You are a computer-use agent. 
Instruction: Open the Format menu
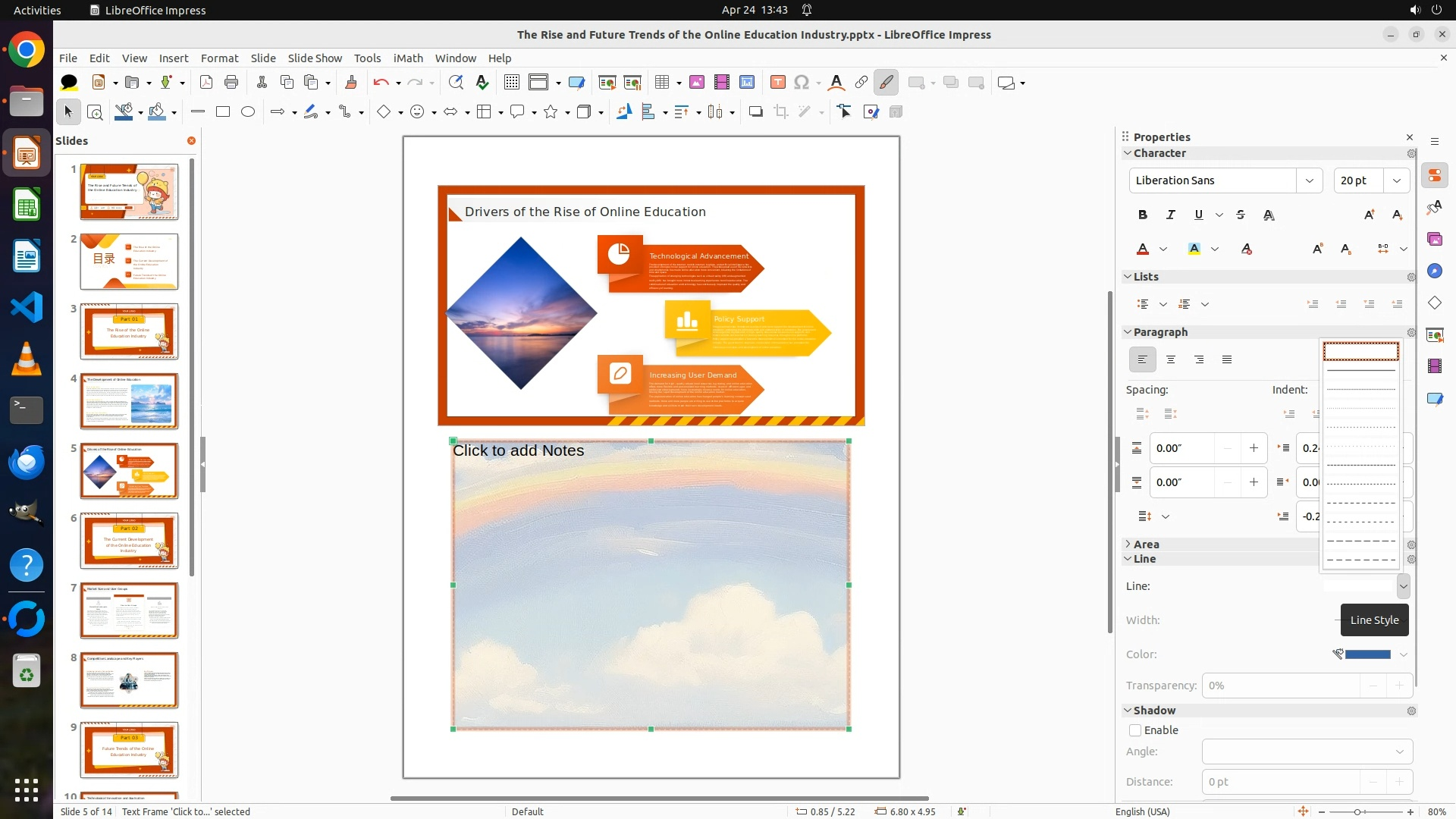point(219,58)
